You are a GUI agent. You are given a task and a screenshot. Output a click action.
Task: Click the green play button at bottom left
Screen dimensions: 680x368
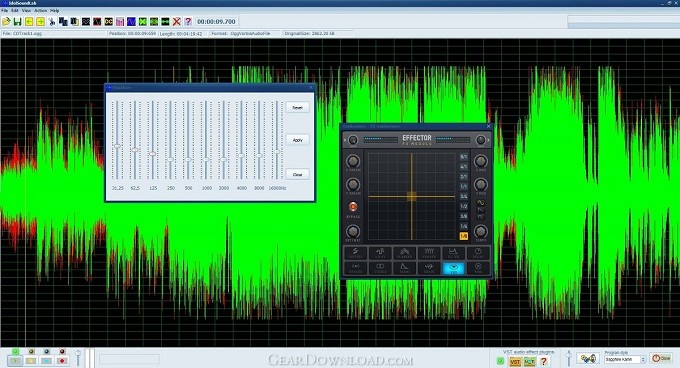pos(15,361)
